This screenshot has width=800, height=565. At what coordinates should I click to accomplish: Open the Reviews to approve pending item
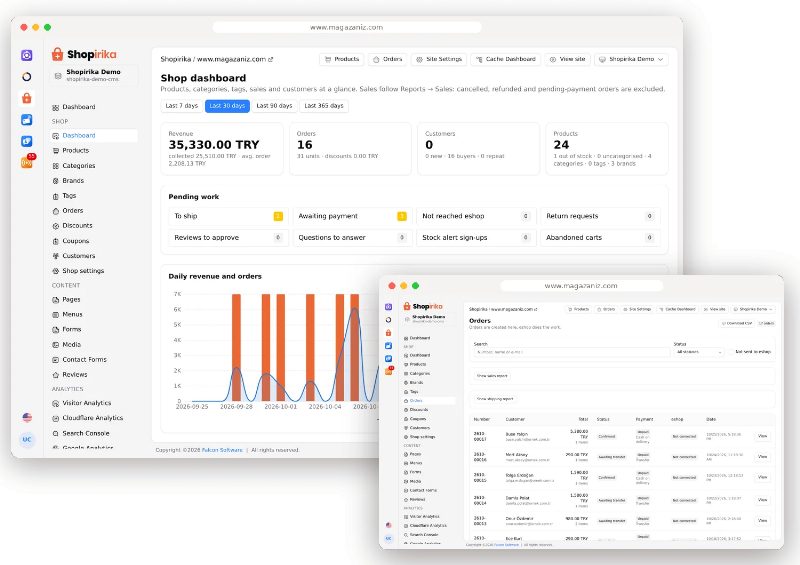point(228,238)
